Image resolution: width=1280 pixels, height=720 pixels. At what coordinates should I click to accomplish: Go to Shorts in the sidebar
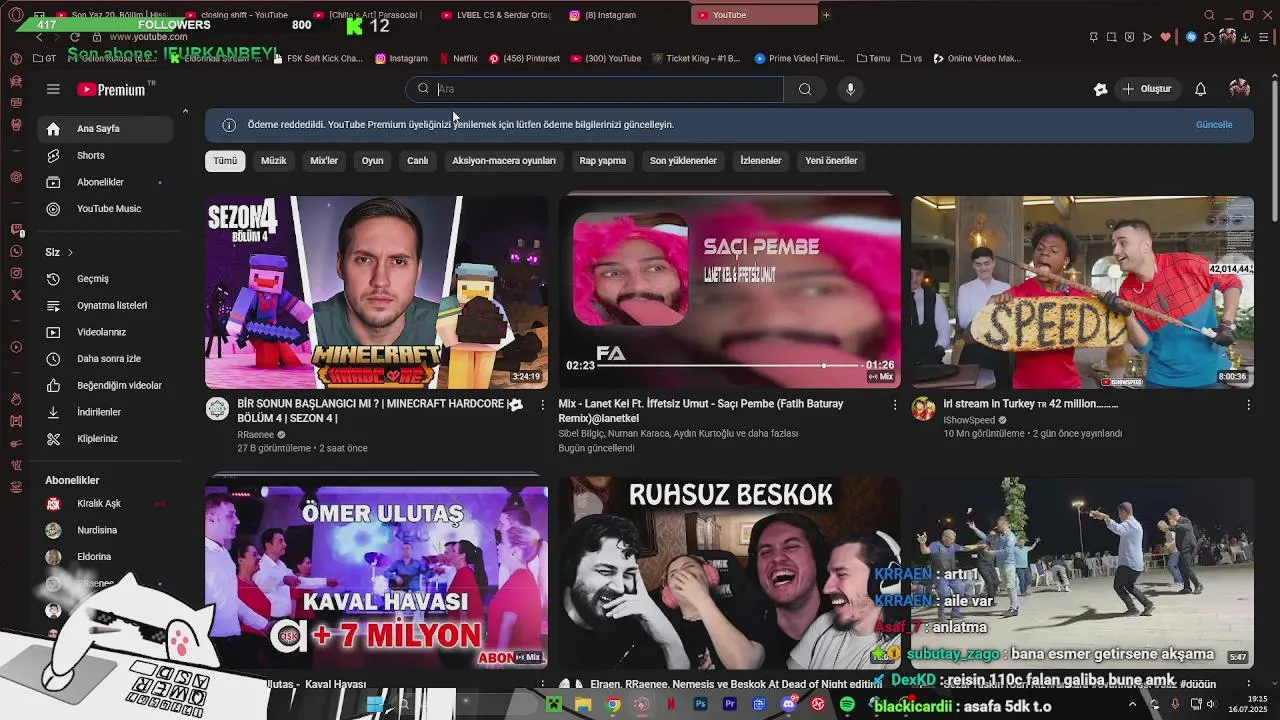105,155
